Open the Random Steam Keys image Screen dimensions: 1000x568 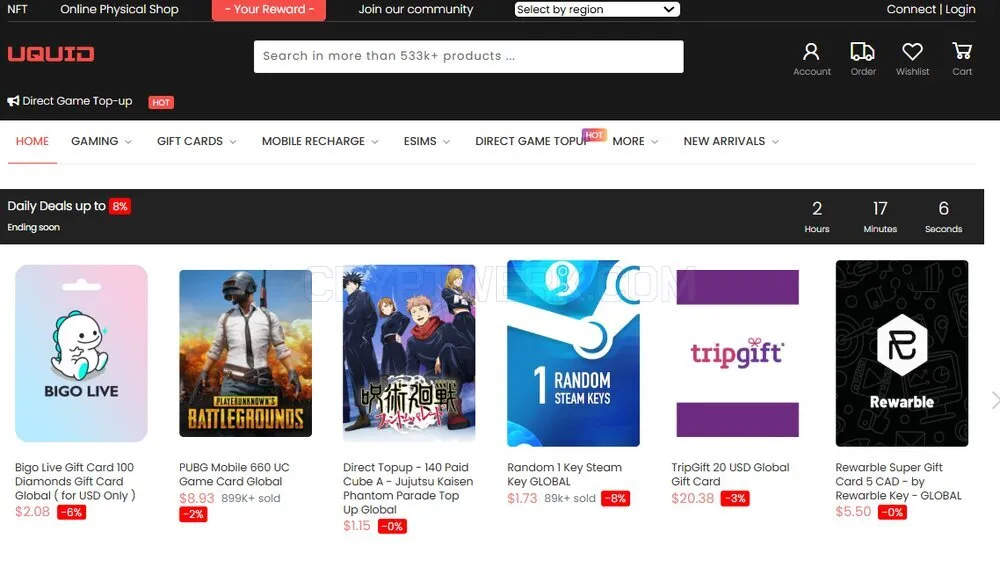(573, 353)
